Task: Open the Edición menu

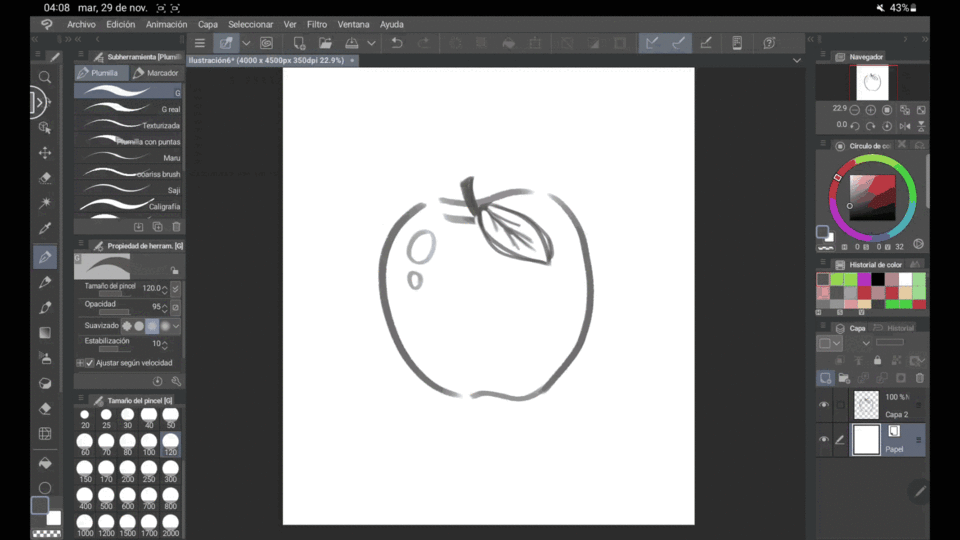Action: 121,24
